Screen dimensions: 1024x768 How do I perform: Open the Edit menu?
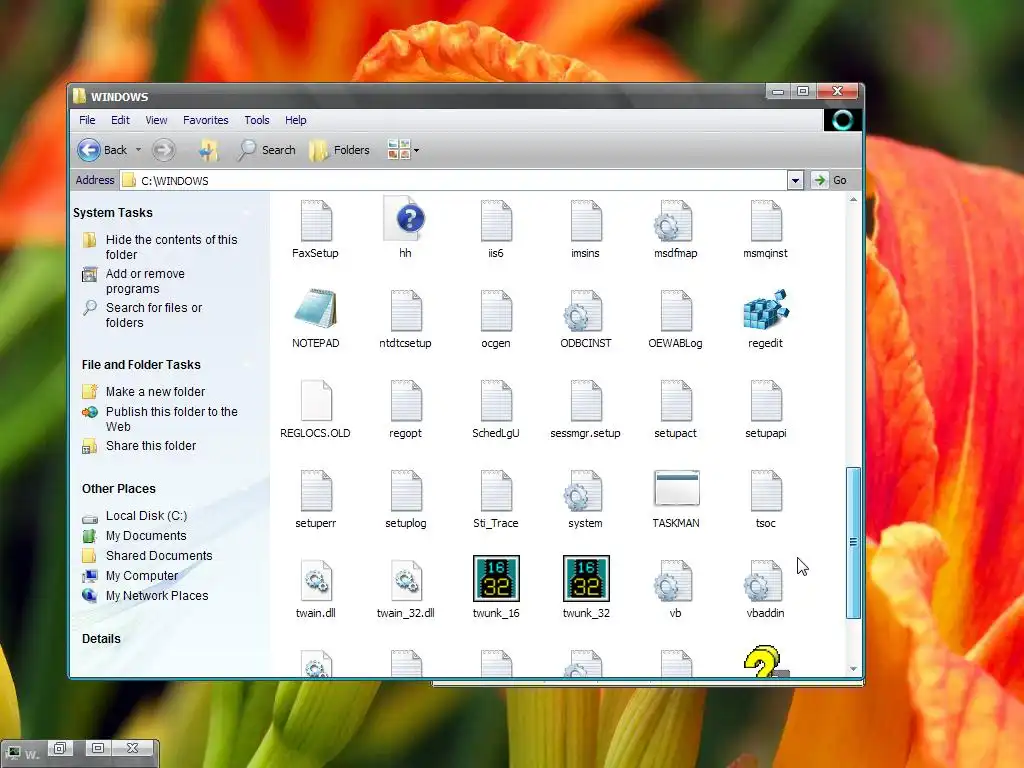point(120,120)
